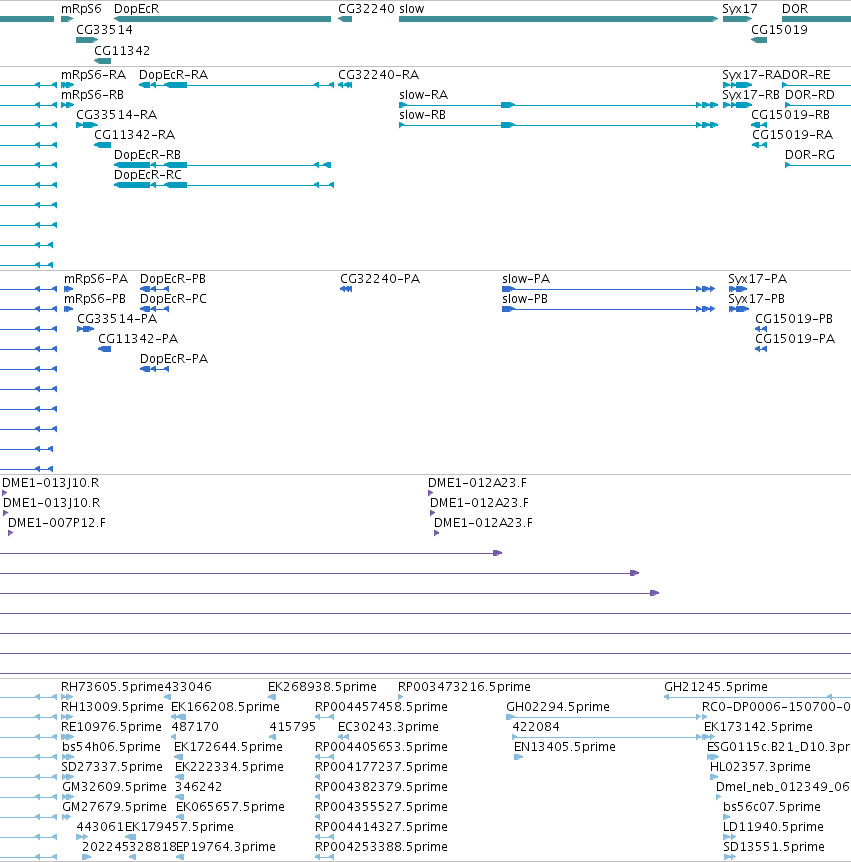Screen dimensions: 851x862
Task: Select the DopEcR-RC transcript label
Action: (x=147, y=174)
